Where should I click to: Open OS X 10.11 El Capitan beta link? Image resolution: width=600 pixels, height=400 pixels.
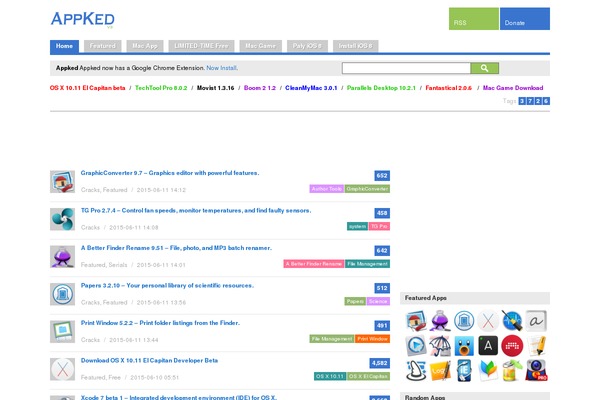click(88, 88)
